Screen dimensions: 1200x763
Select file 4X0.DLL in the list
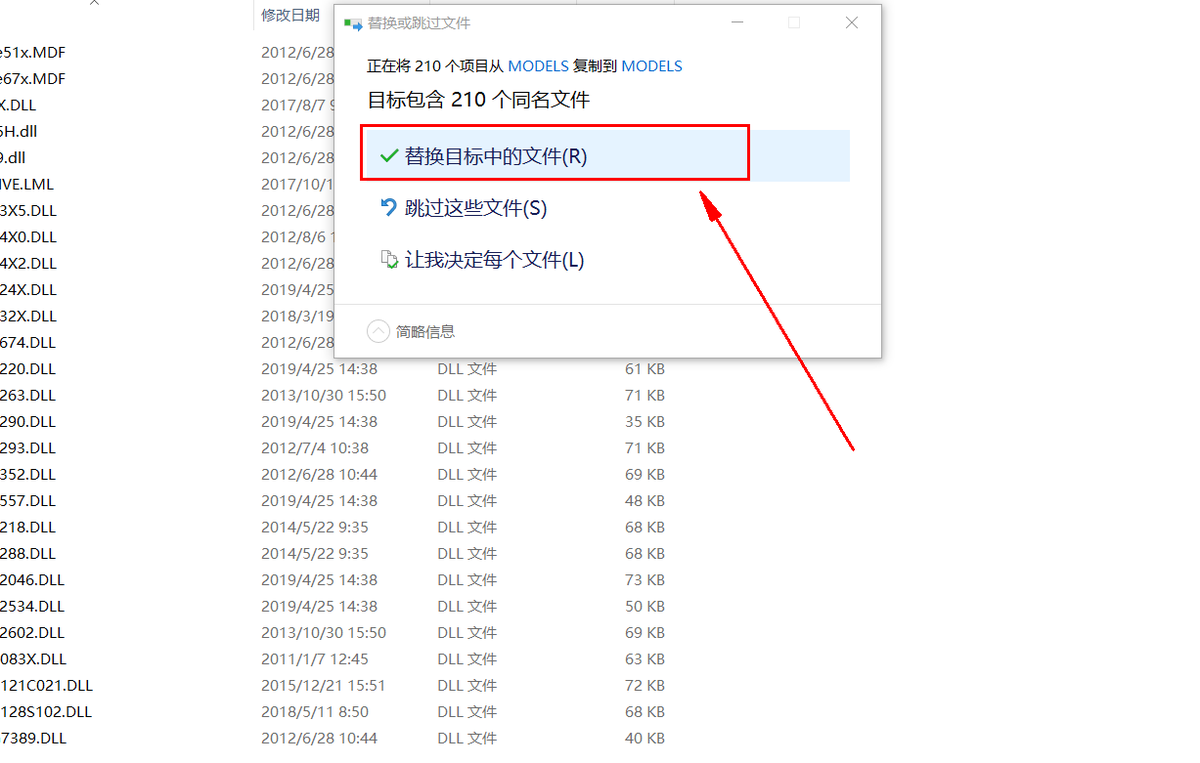(28, 237)
